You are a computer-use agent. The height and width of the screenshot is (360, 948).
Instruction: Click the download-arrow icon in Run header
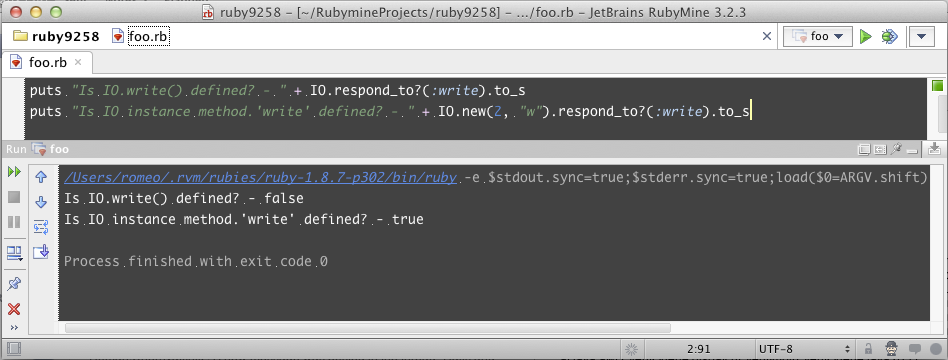click(935, 148)
